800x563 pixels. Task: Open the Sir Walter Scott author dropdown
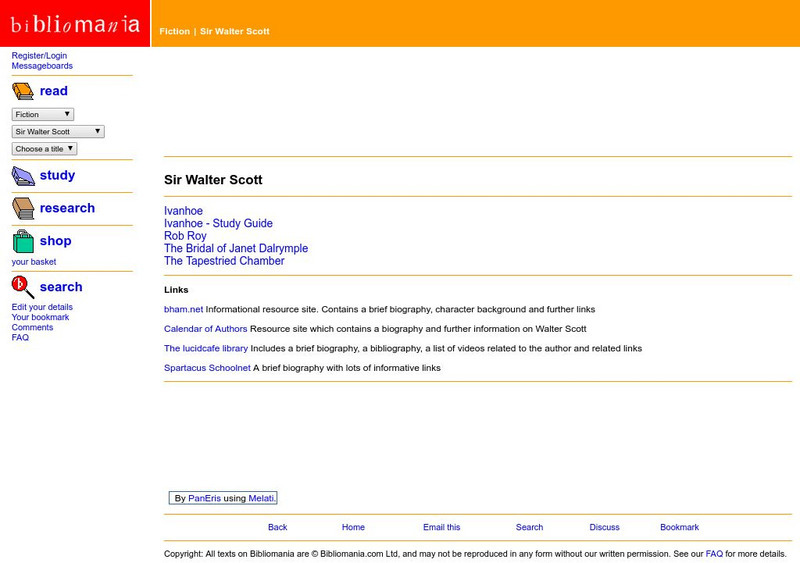click(x=58, y=132)
